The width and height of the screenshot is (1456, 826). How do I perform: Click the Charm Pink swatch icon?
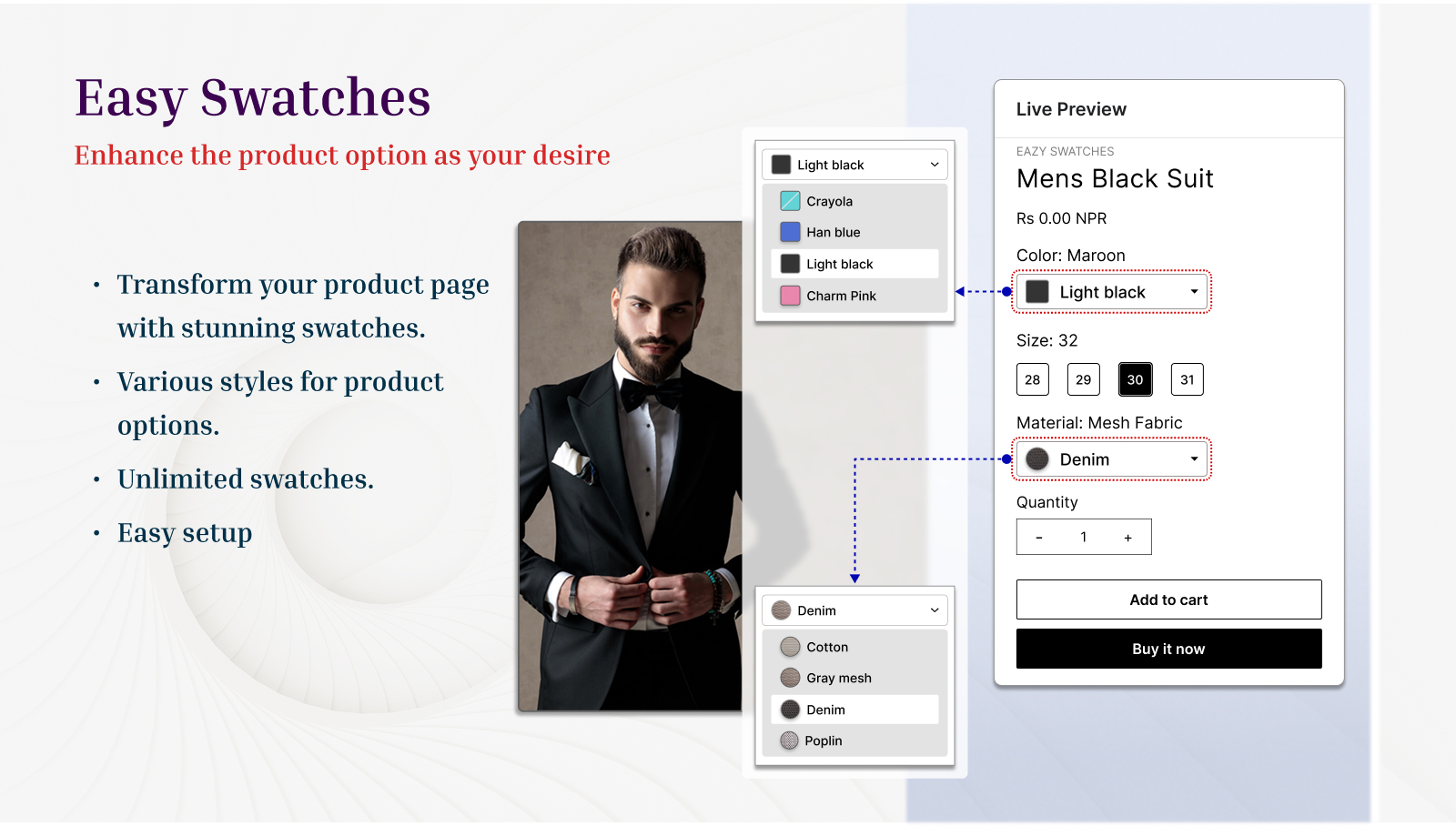pyautogui.click(x=790, y=296)
